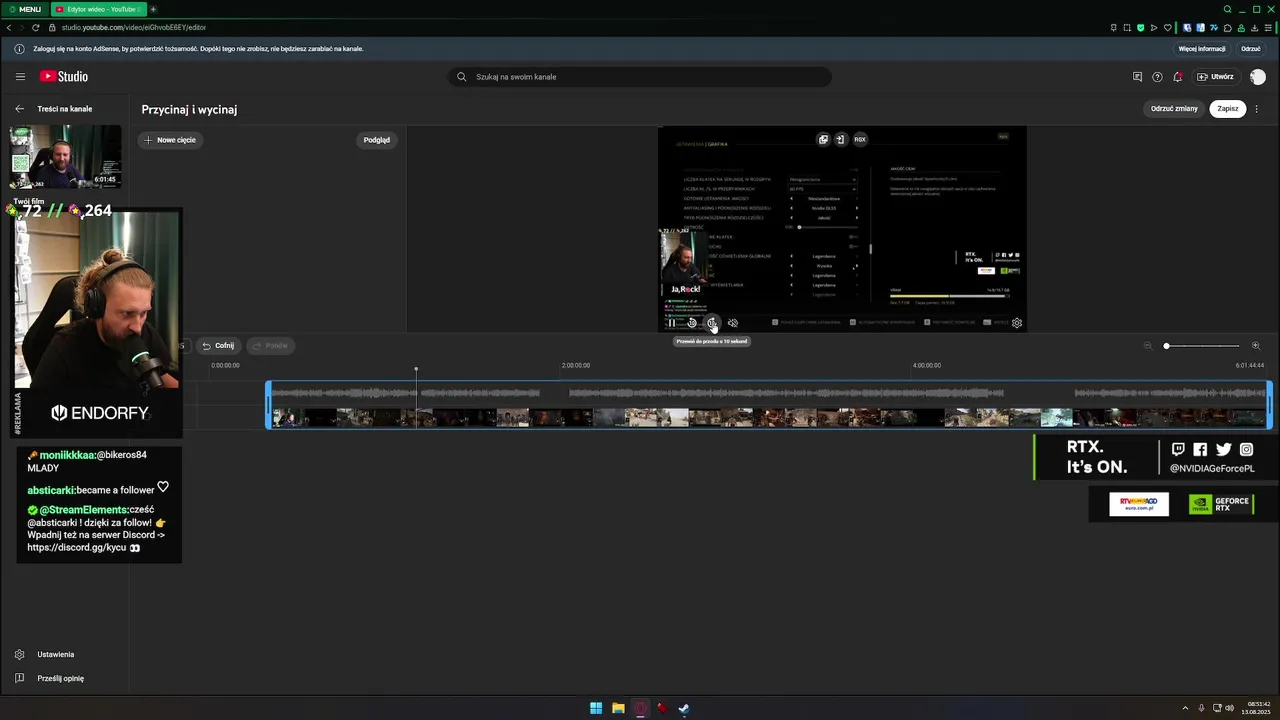The image size is (1280, 720).
Task: Click the address bar URL
Action: point(134,28)
